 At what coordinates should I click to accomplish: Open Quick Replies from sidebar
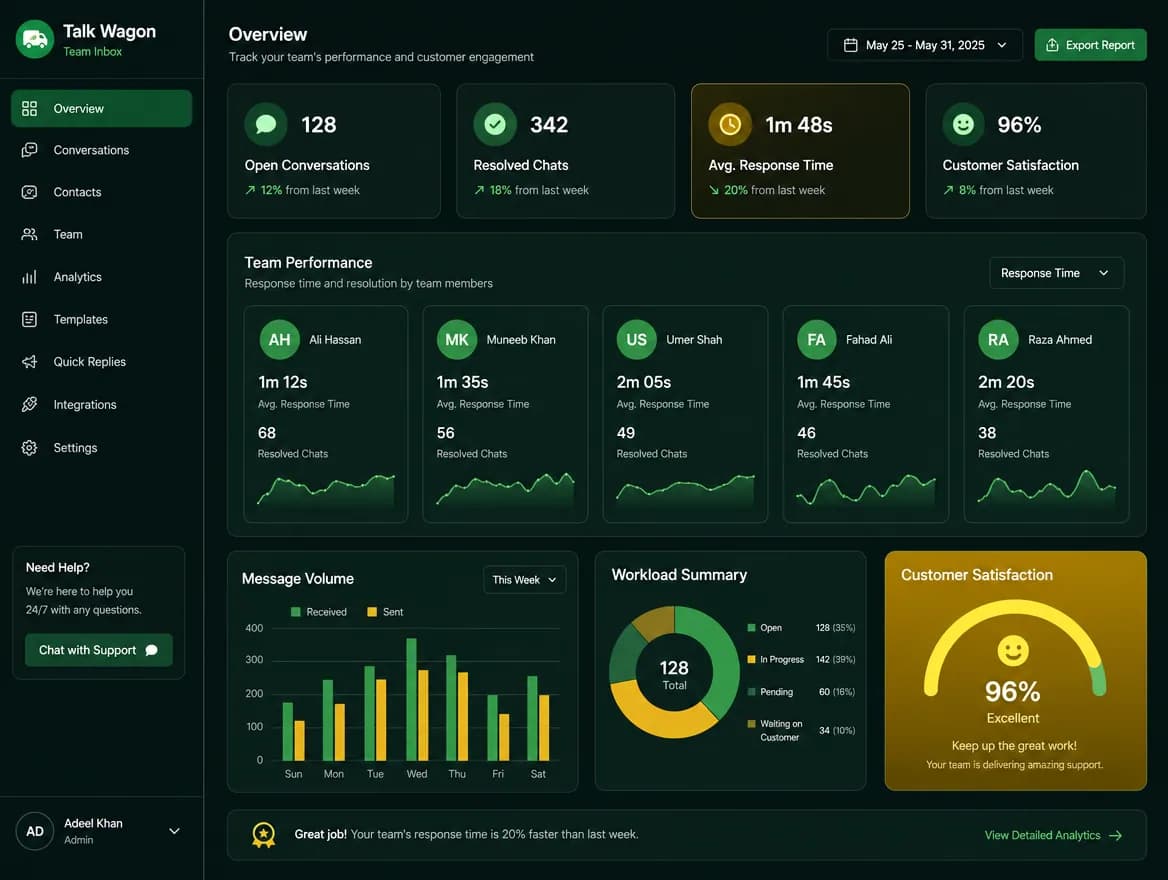pos(101,362)
